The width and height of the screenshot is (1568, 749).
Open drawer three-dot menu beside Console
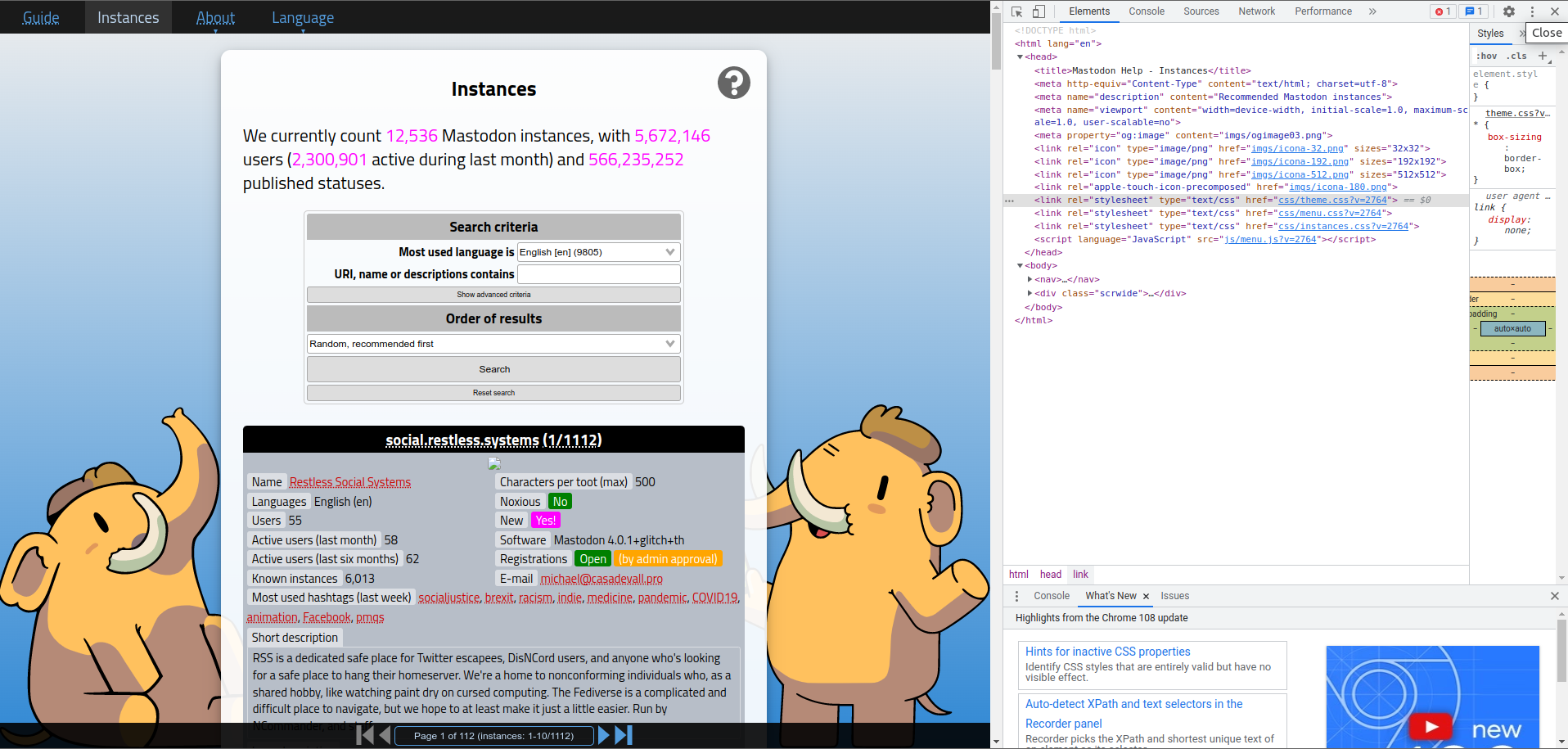[1016, 596]
